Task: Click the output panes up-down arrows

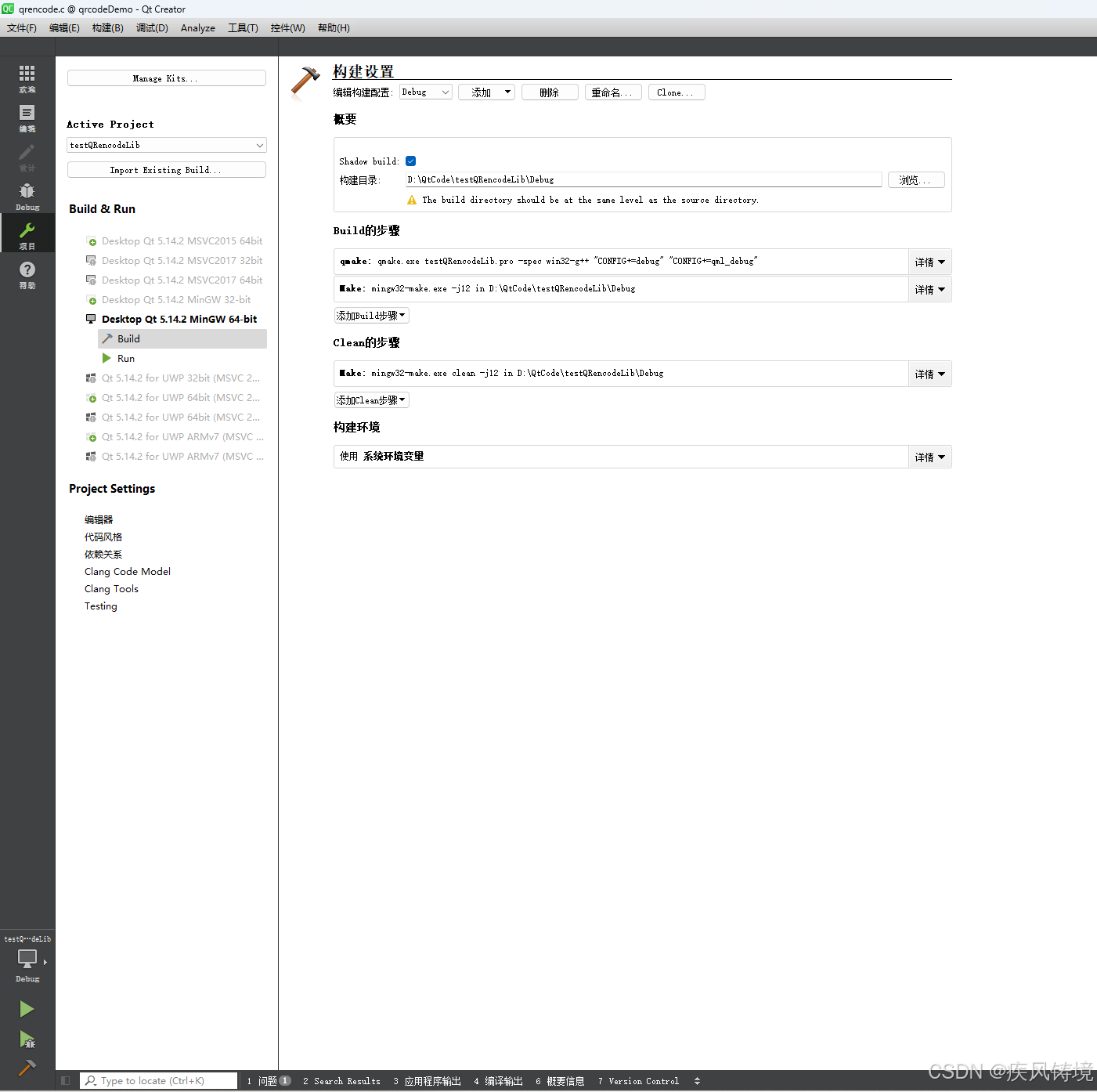Action: pyautogui.click(x=697, y=1081)
